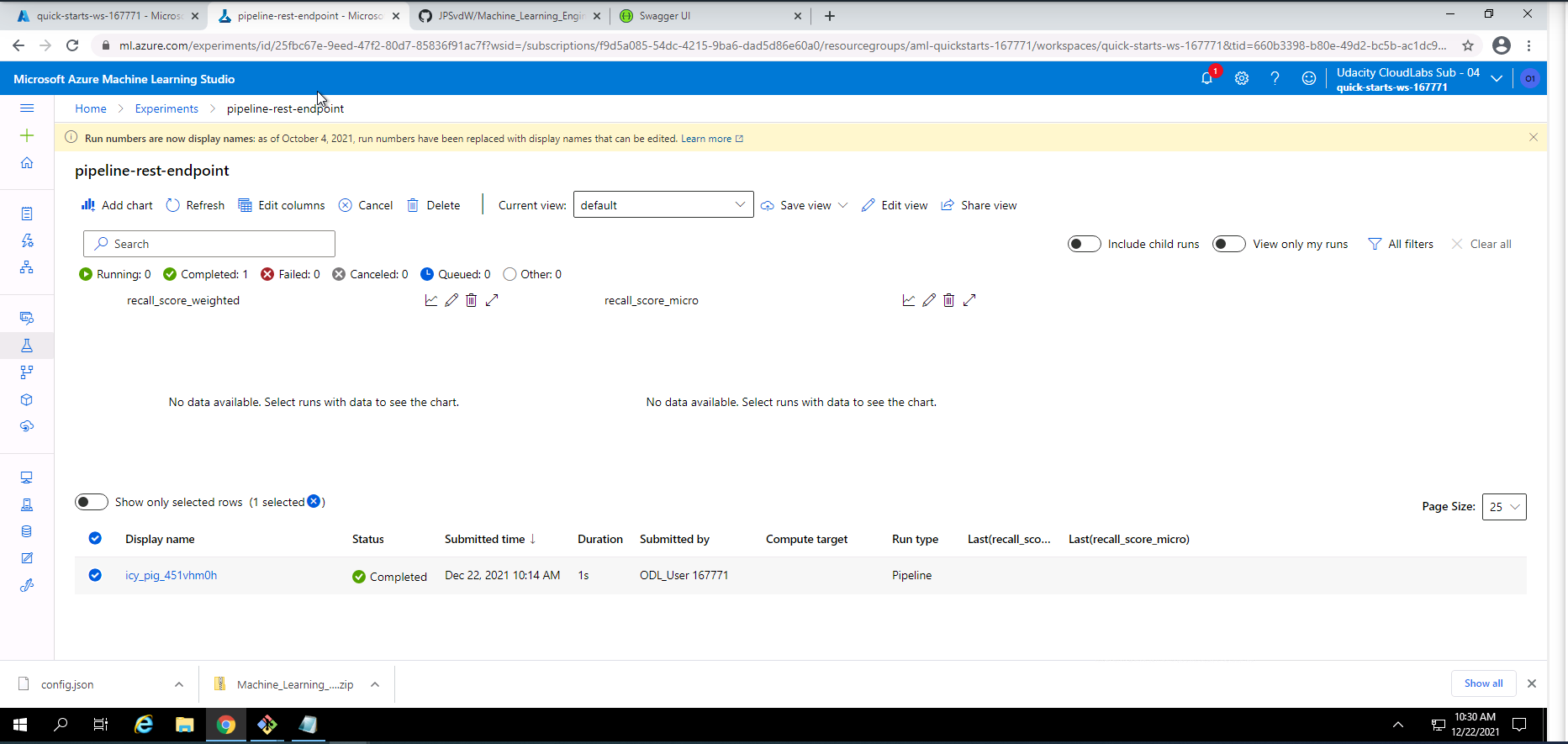Image resolution: width=1568 pixels, height=744 pixels.
Task: Open Pipelines from the sidebar
Action: (x=27, y=372)
